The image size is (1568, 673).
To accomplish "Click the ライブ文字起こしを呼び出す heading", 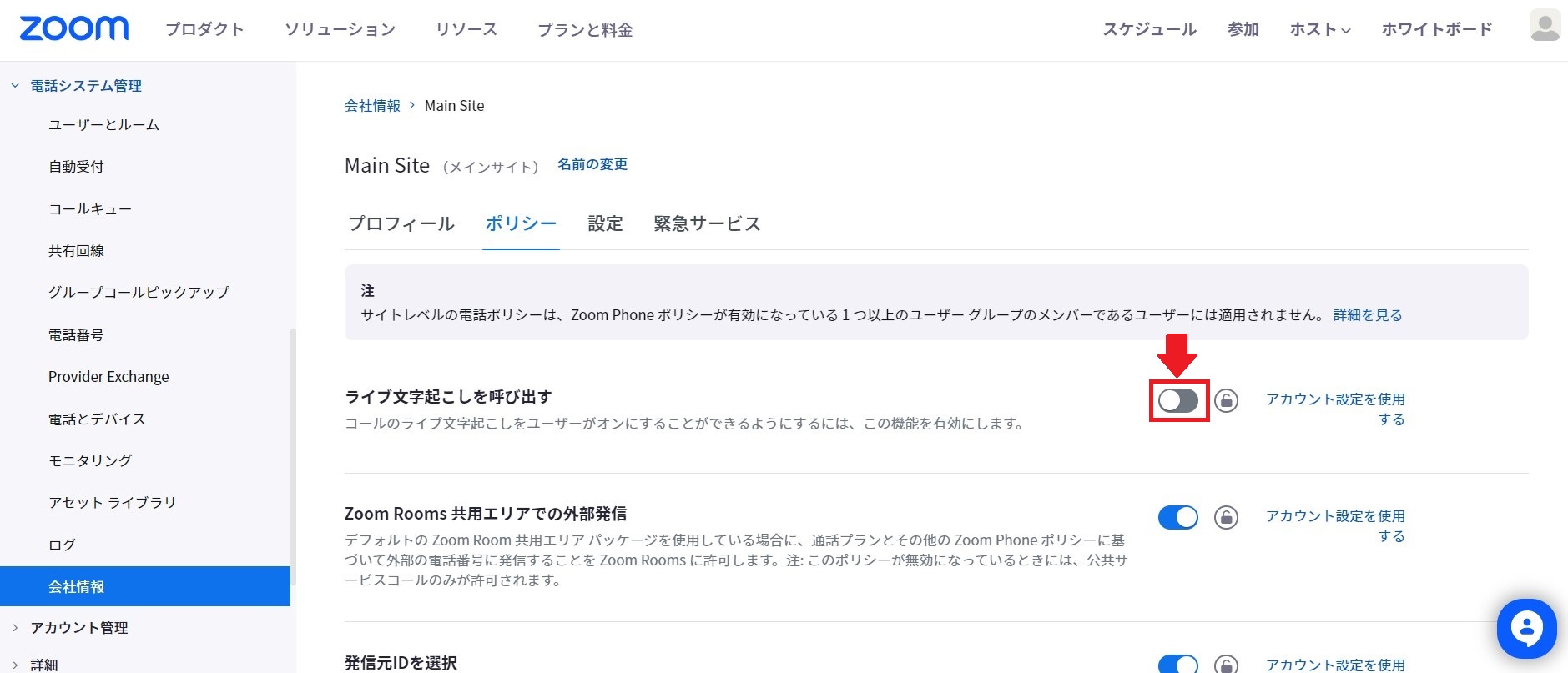I will [448, 397].
